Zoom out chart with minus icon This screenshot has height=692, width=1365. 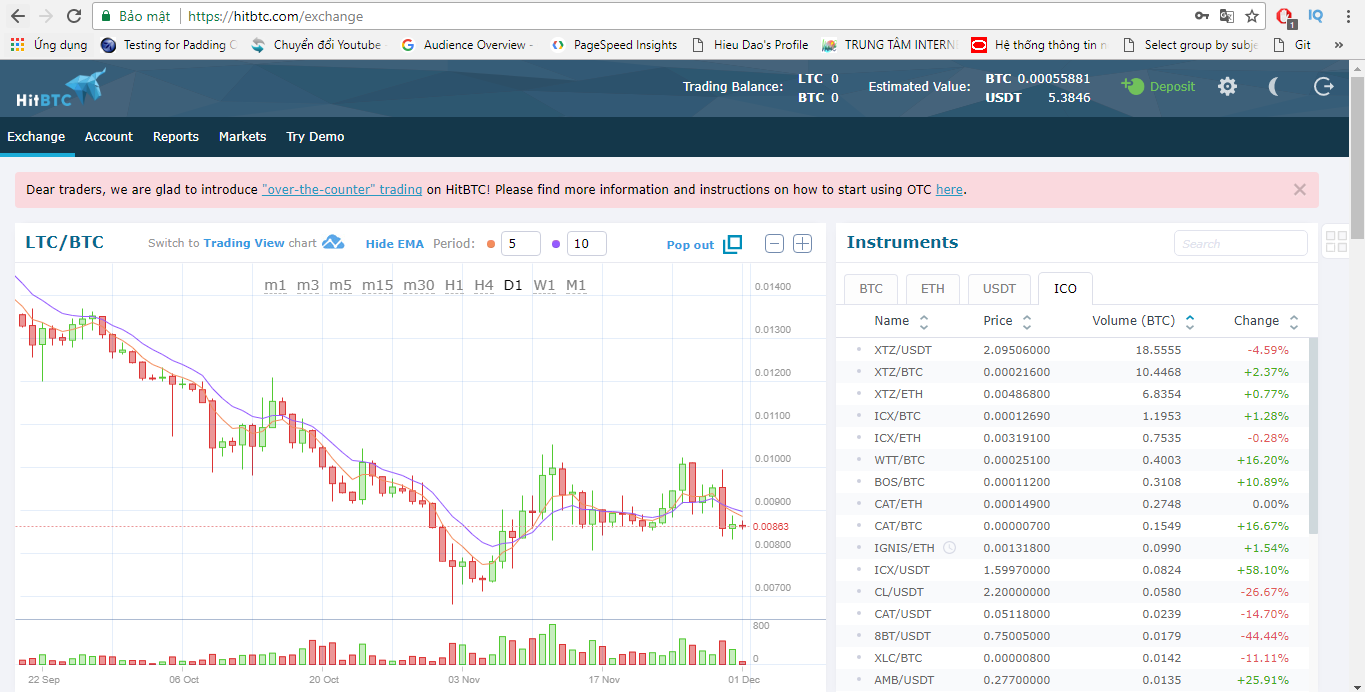click(774, 243)
